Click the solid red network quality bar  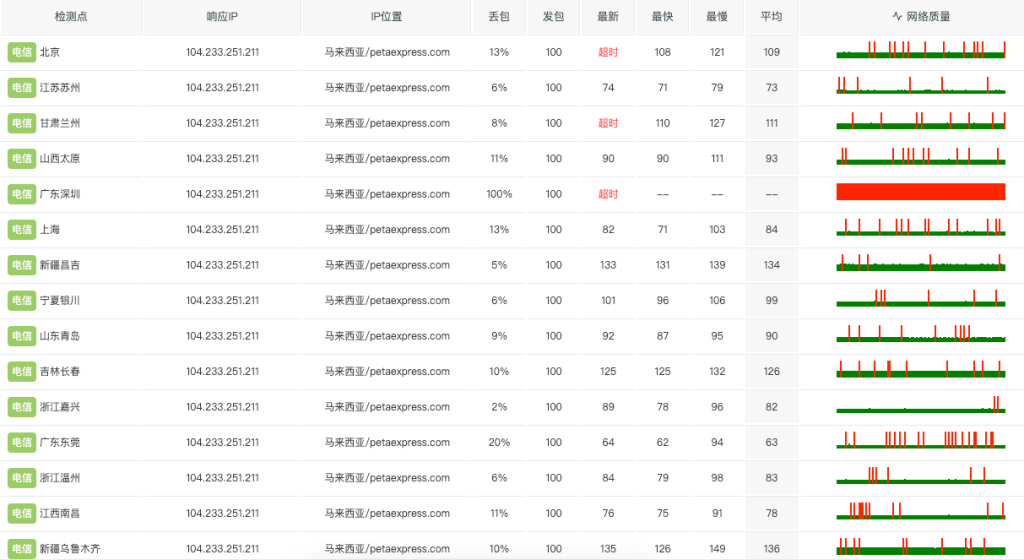(x=920, y=192)
